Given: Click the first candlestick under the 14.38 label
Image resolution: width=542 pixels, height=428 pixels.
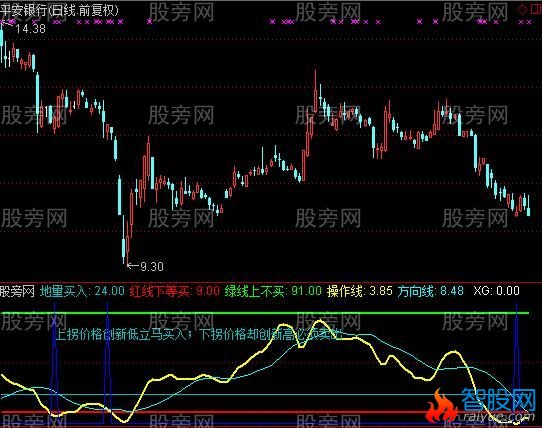Looking at the screenshot, I should (x=2, y=44).
